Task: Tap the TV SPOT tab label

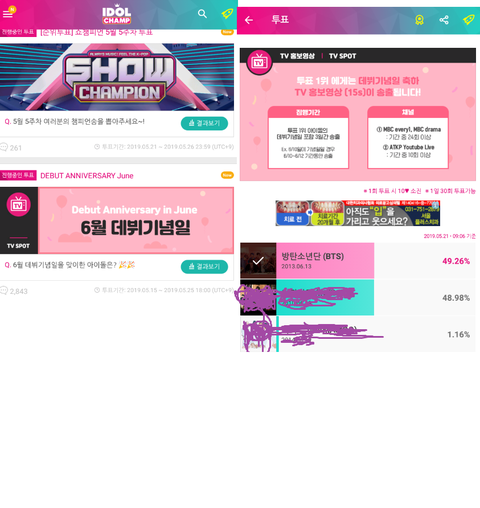Action: click(342, 56)
